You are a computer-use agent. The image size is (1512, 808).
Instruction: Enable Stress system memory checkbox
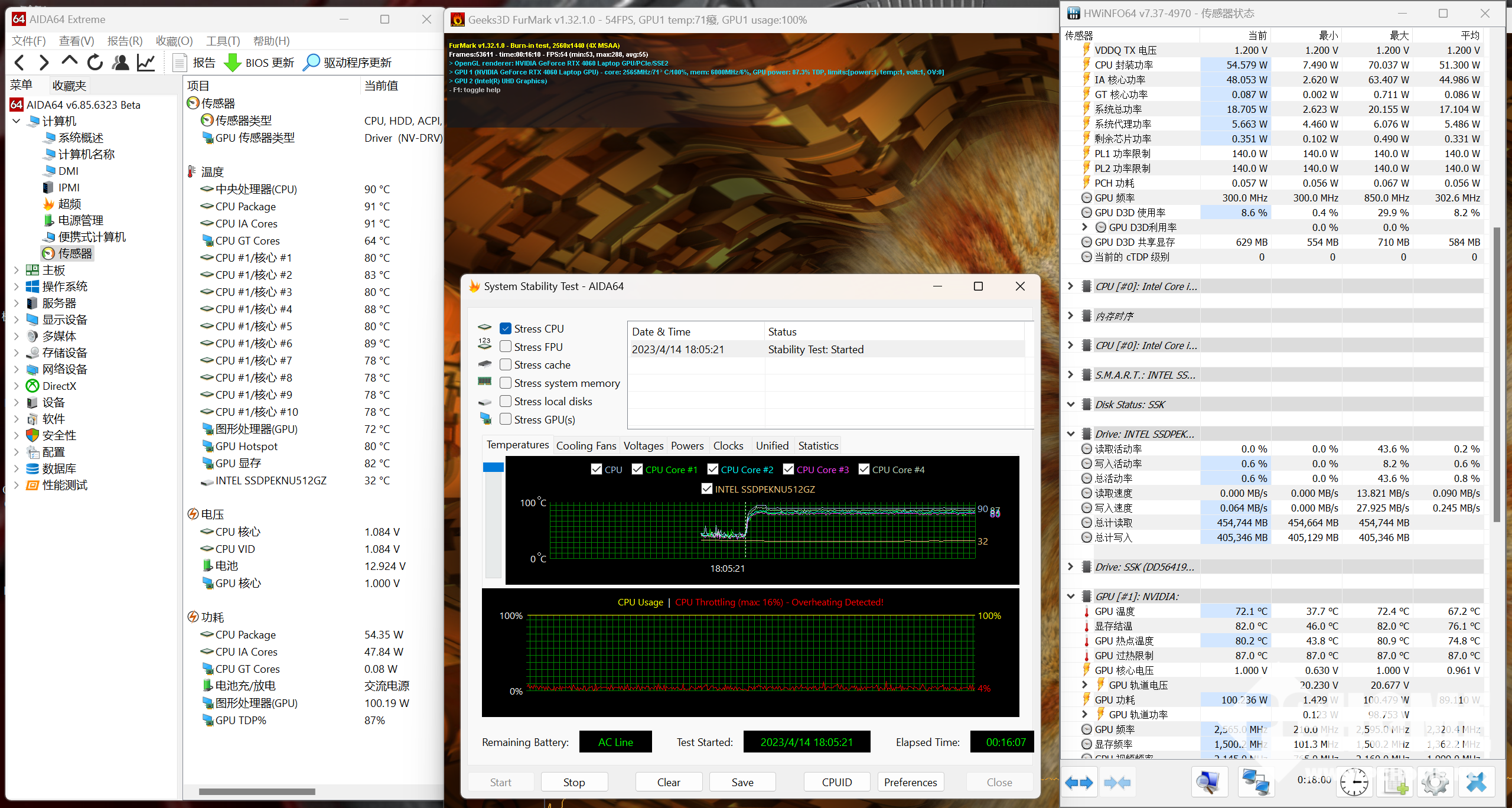tap(506, 383)
